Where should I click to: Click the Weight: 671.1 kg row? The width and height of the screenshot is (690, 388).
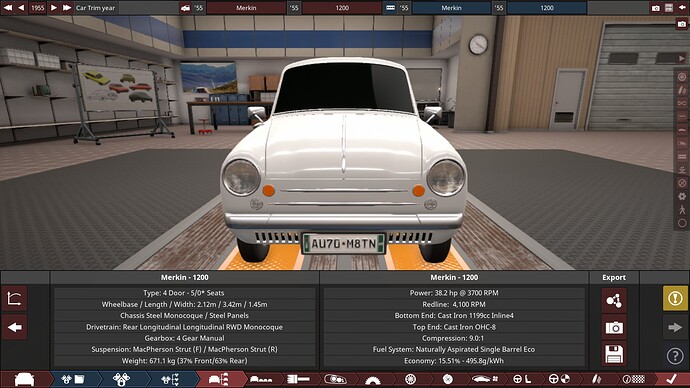click(184, 361)
